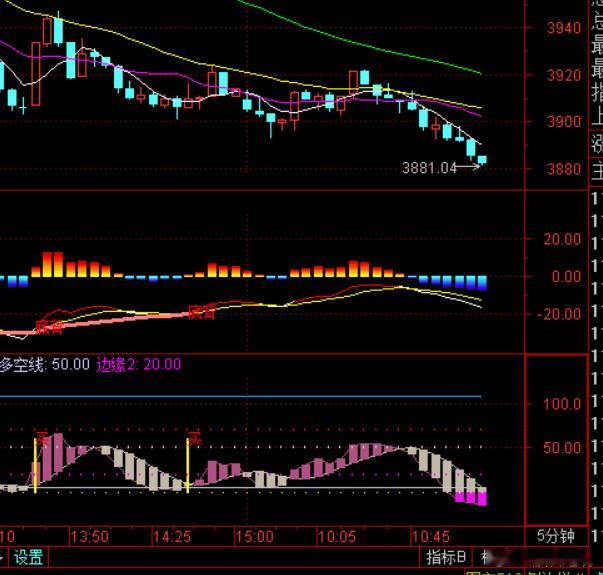
Task: Click the 100.0 lower indicator axis value
Action: (562, 404)
